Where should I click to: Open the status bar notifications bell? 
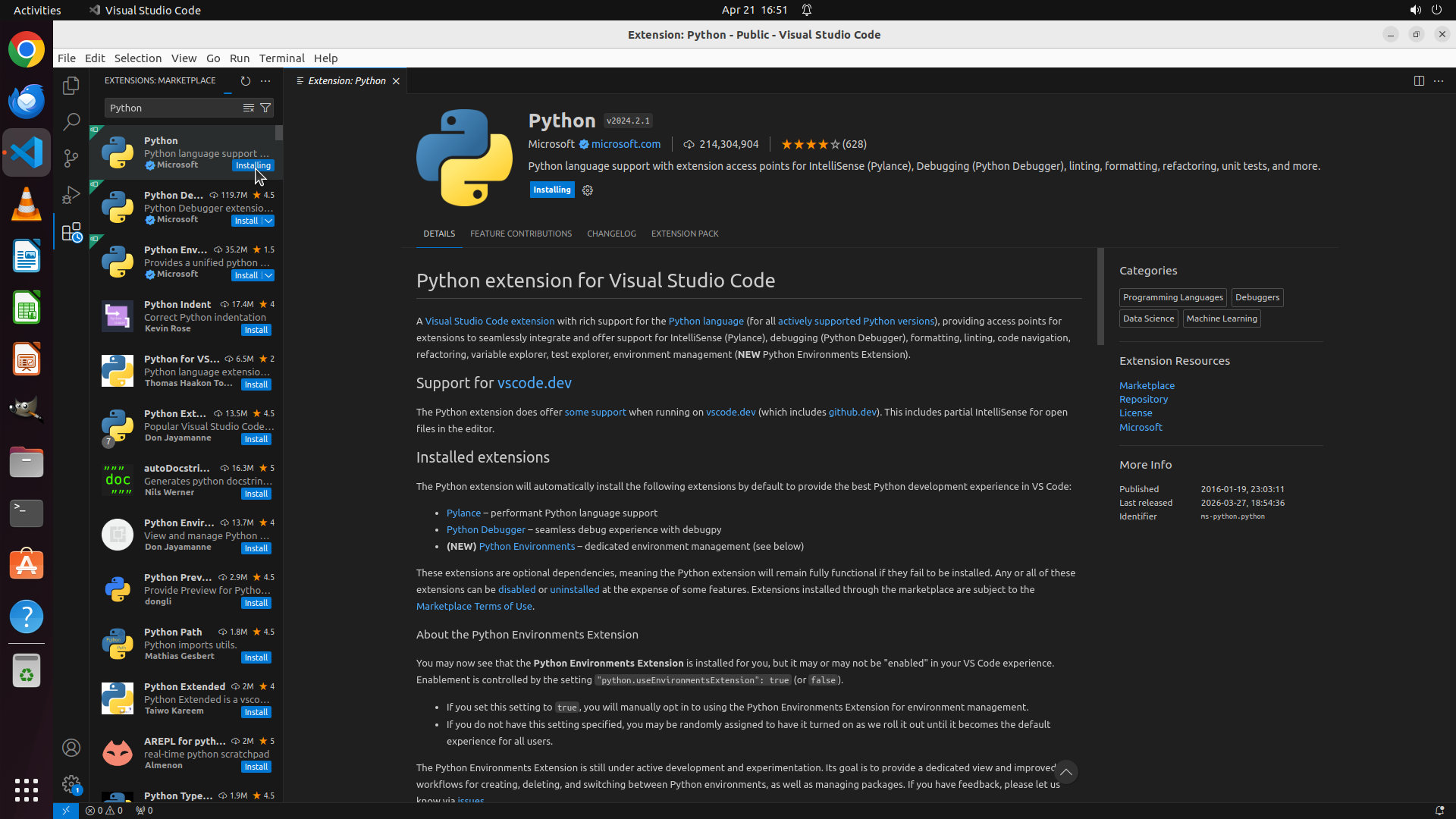1439,810
